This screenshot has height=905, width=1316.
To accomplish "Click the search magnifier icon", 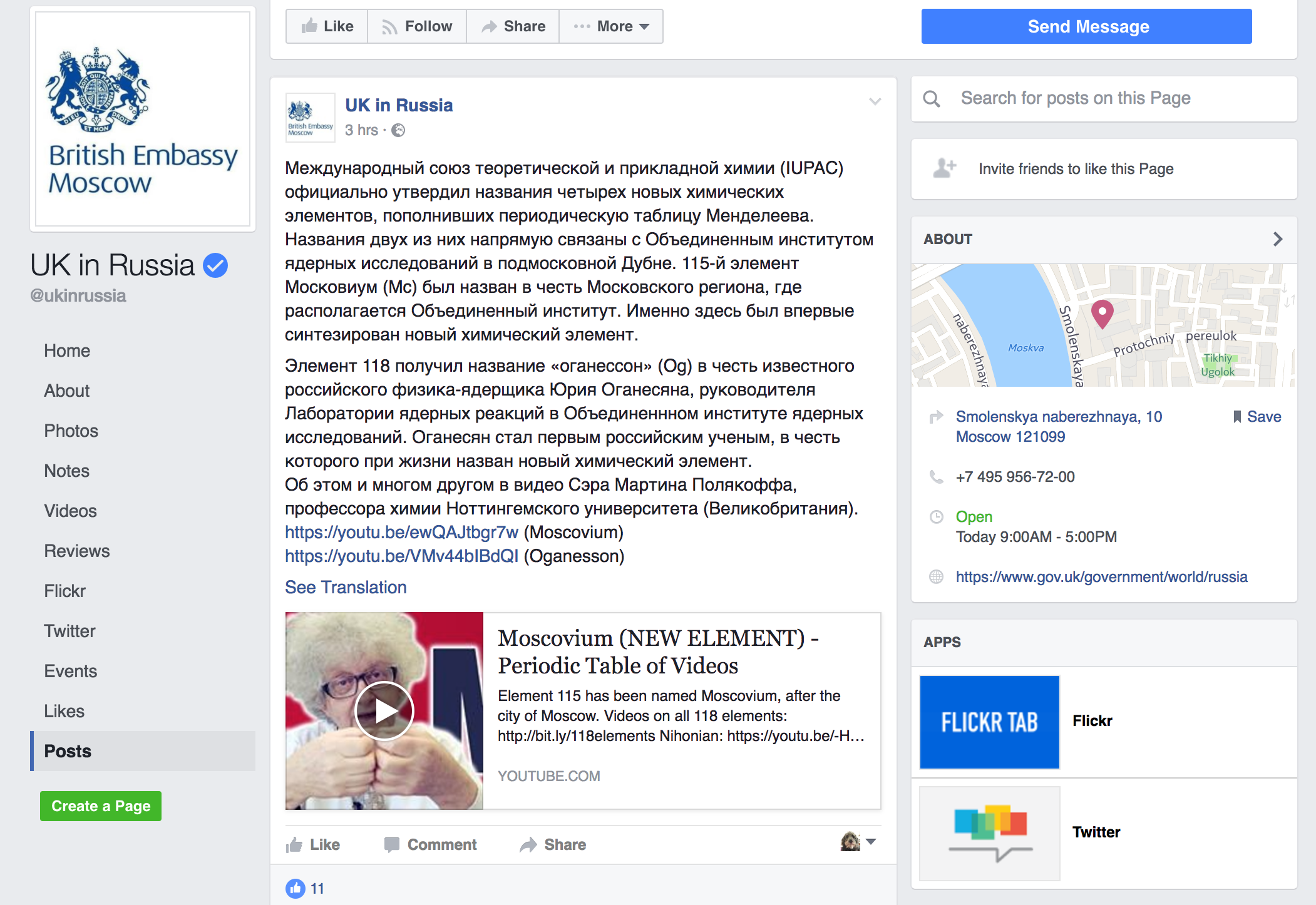I will coord(932,98).
